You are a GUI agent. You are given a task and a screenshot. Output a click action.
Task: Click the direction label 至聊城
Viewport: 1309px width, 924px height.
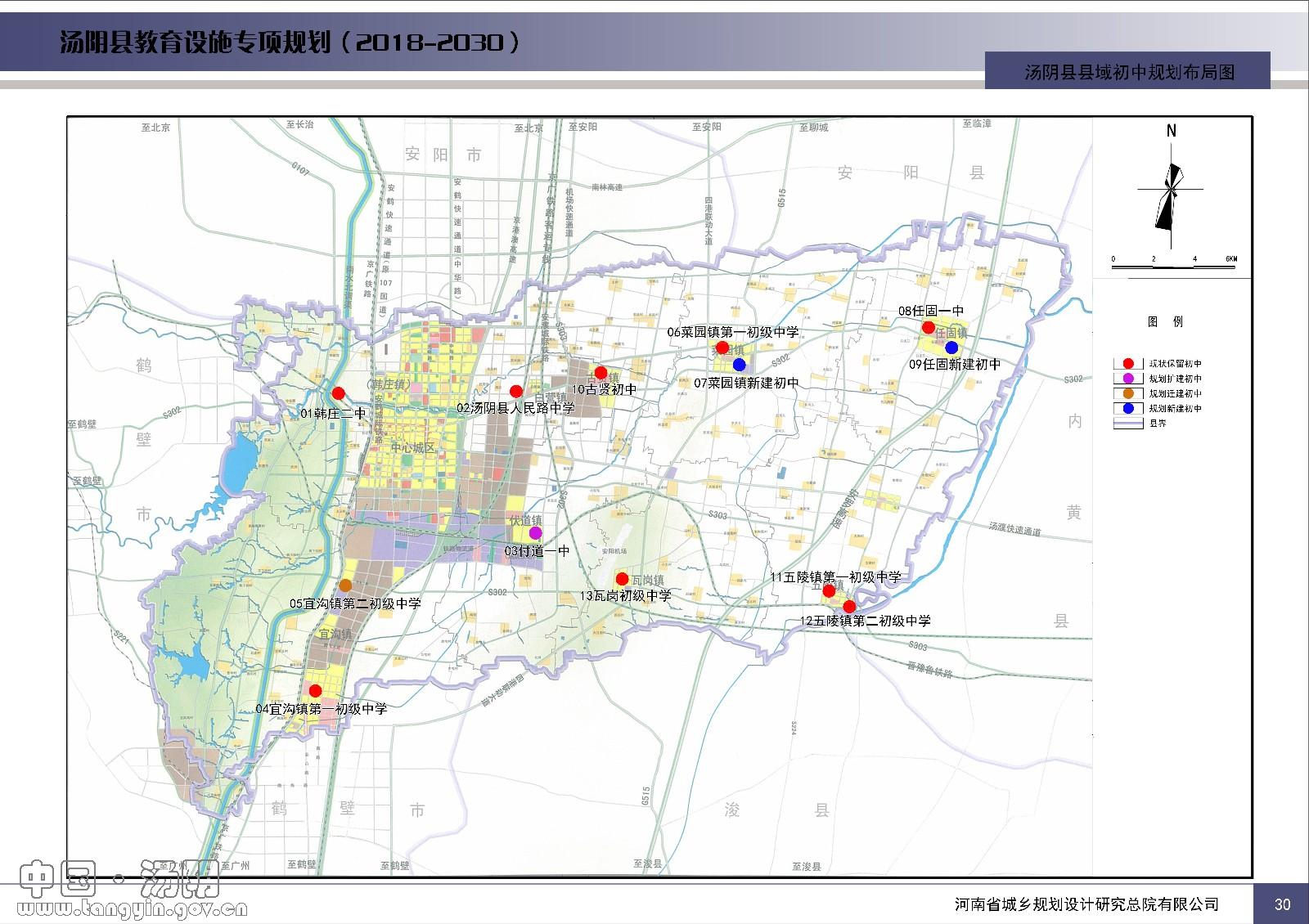(x=814, y=128)
